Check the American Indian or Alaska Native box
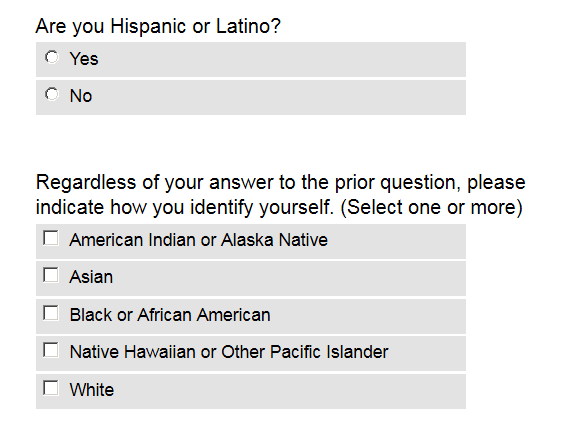568x431 pixels. click(51, 238)
